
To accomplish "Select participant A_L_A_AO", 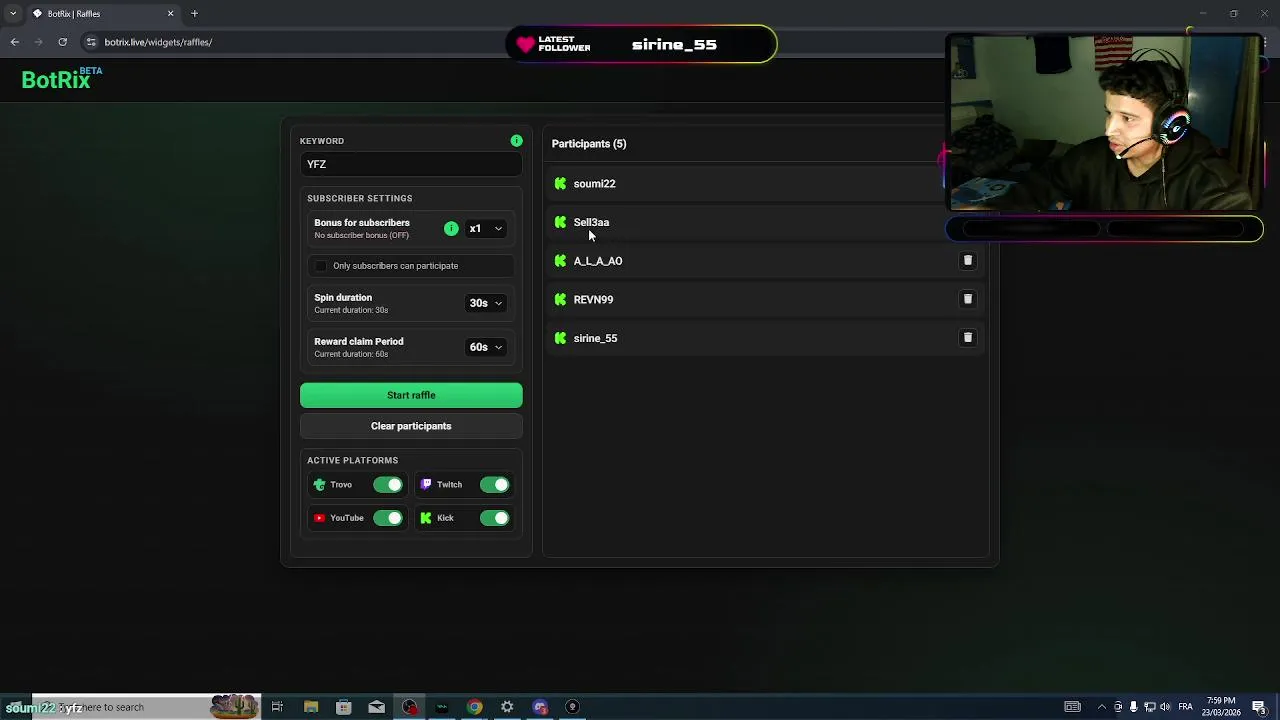I will point(765,261).
